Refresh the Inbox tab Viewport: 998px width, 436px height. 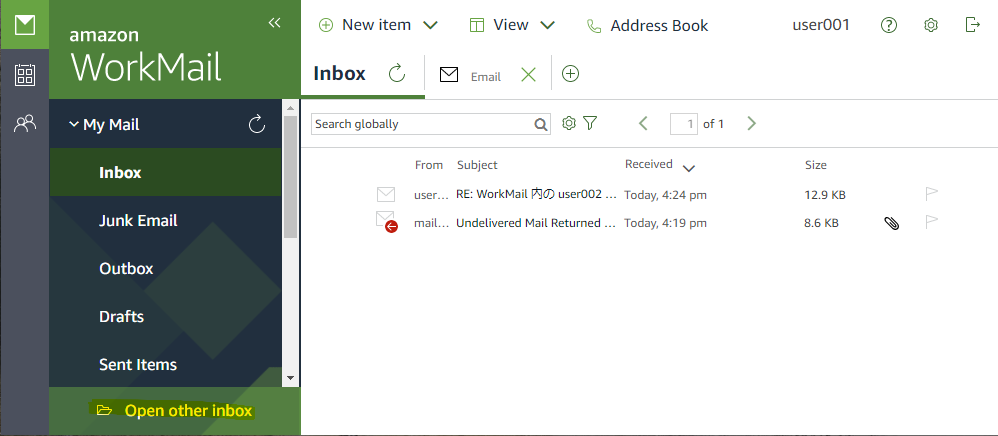coord(397,74)
